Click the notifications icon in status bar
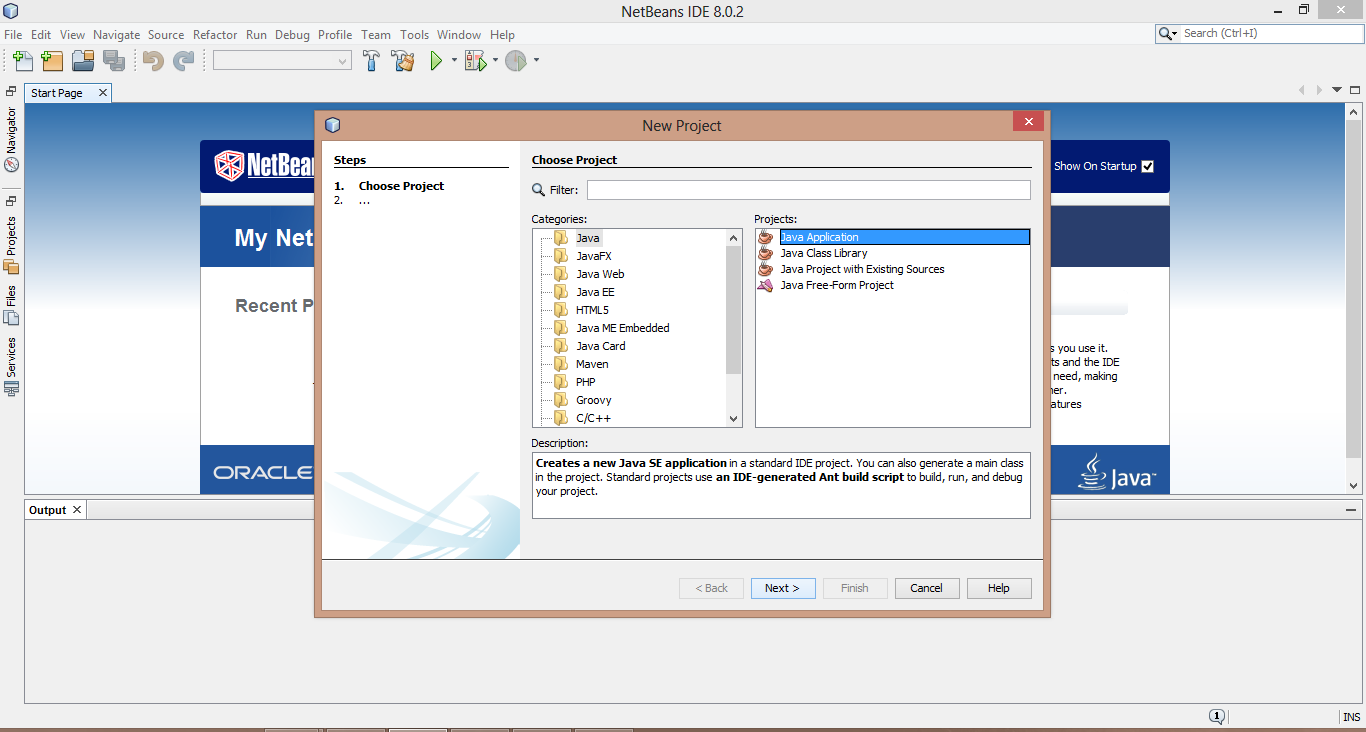 click(1217, 716)
